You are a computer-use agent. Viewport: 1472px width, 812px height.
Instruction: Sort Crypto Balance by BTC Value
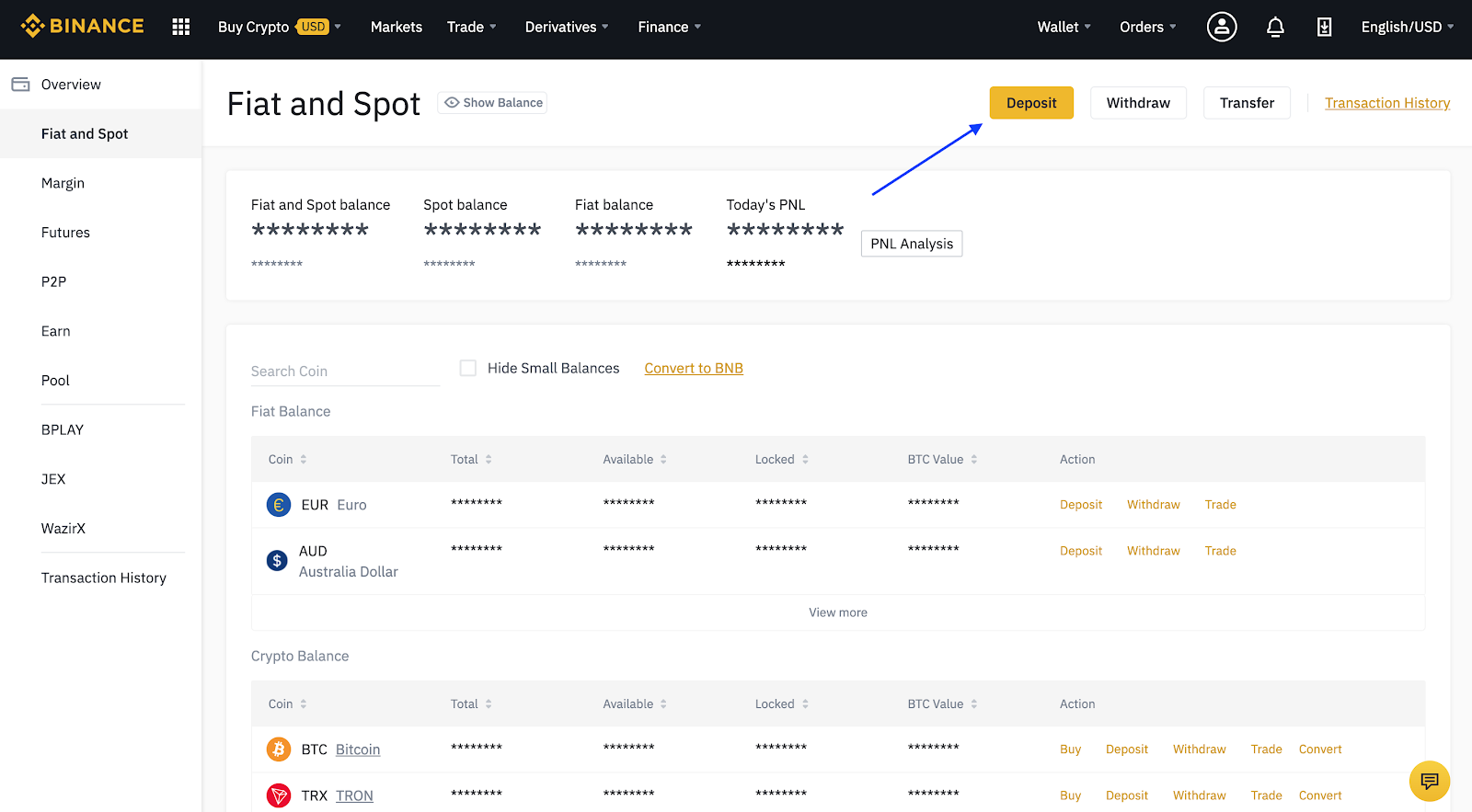943,704
